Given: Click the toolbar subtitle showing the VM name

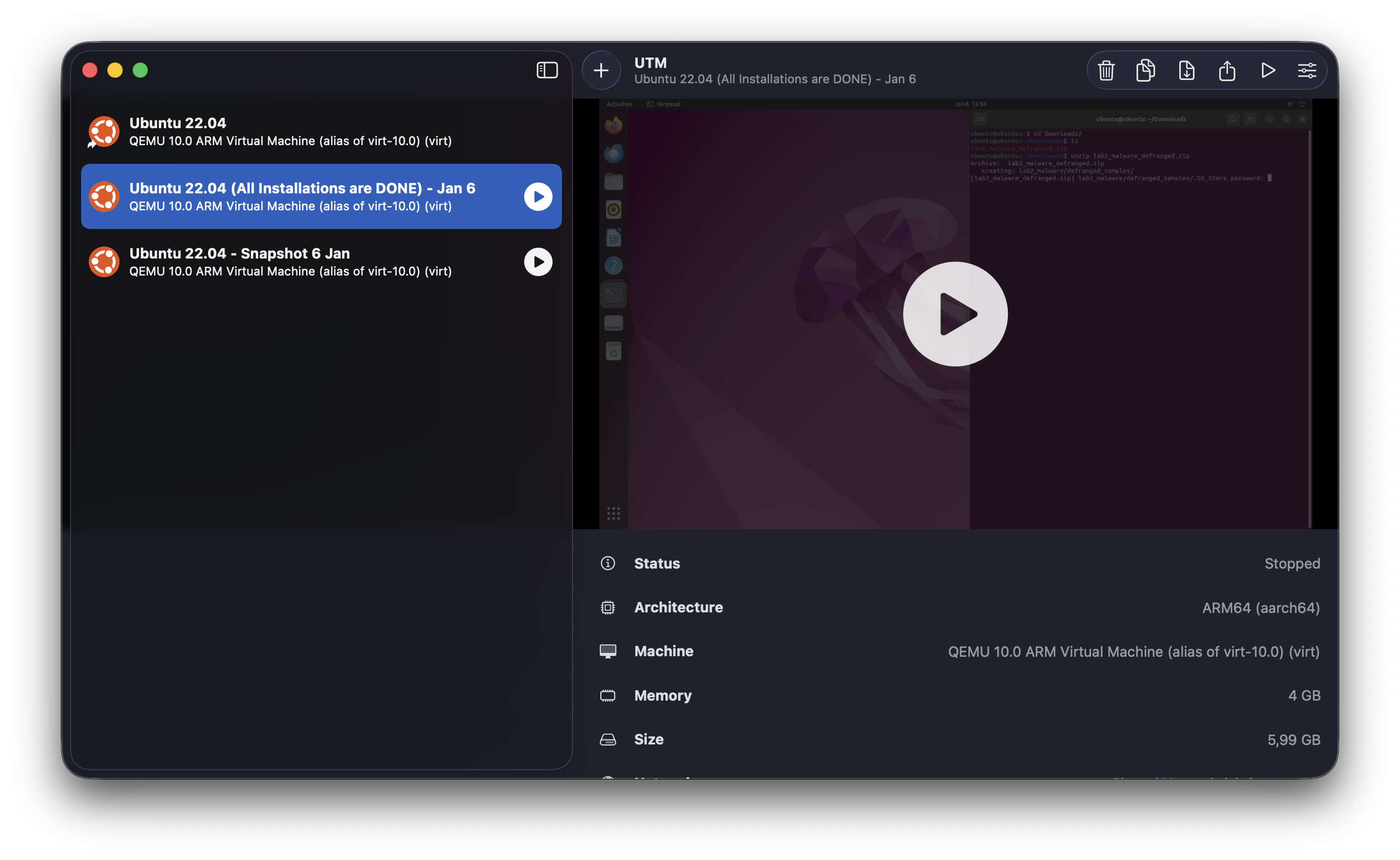Looking at the screenshot, I should [x=774, y=79].
